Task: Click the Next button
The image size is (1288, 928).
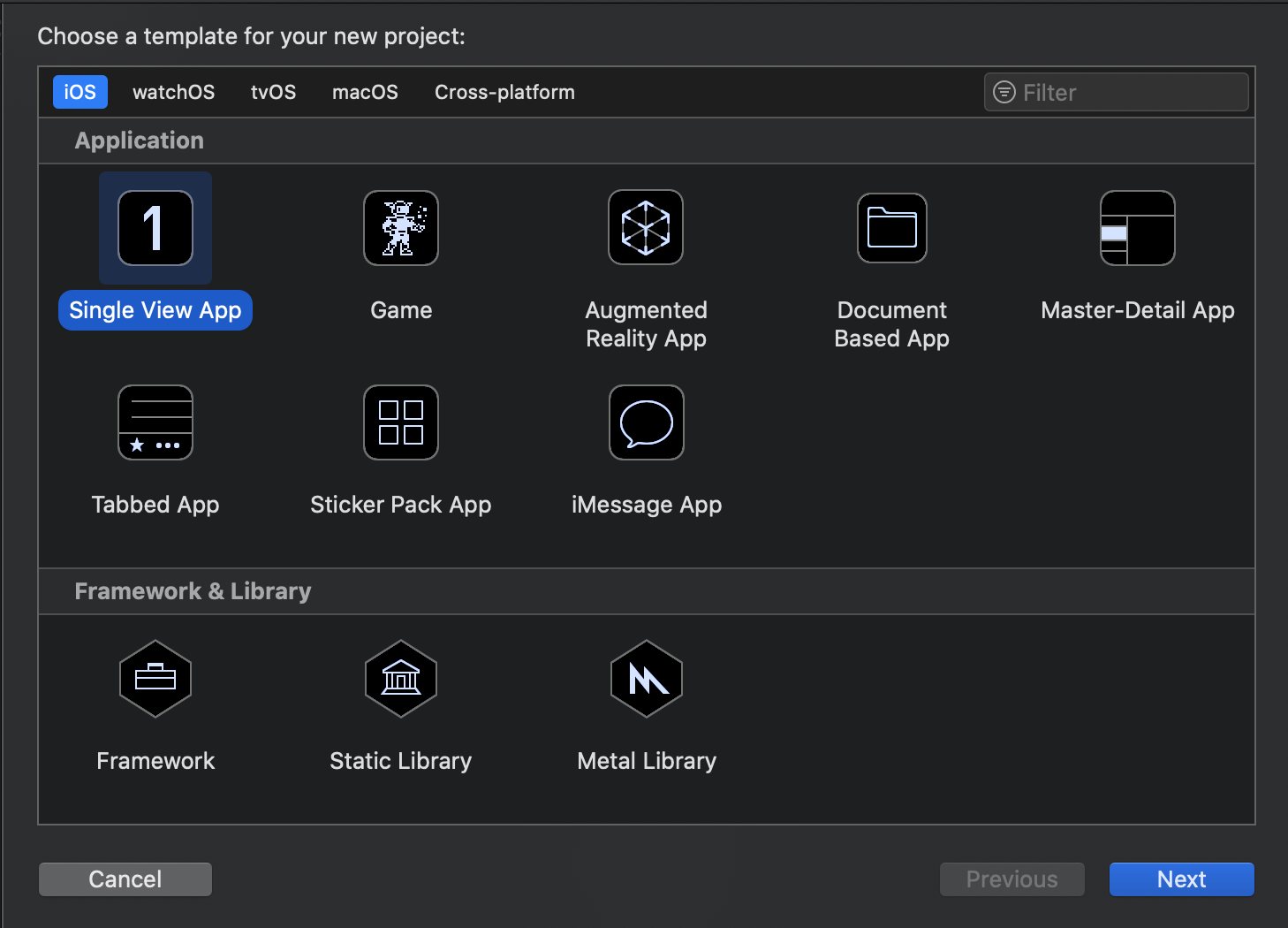Action: (x=1182, y=879)
